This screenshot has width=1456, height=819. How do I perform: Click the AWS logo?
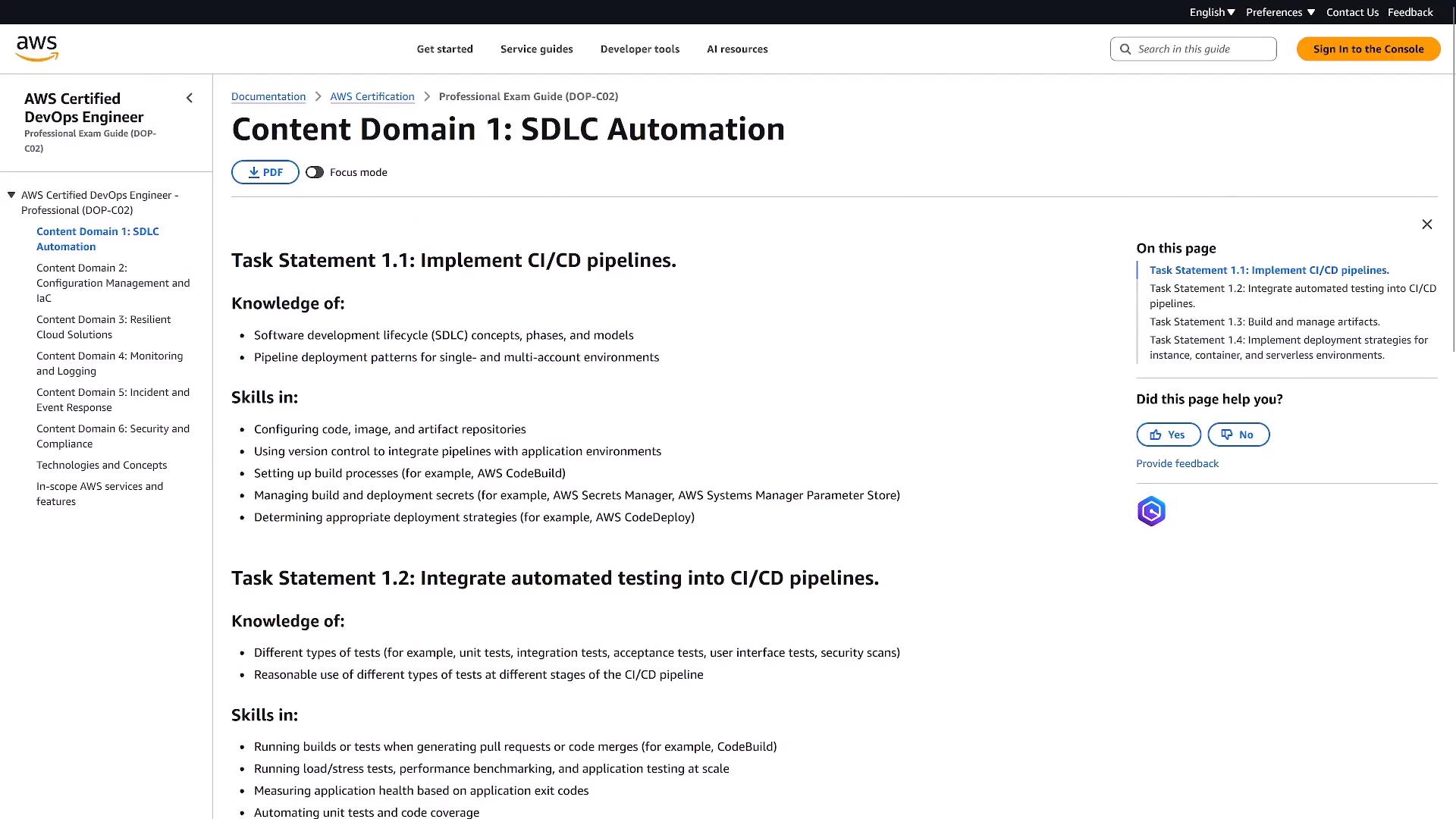[36, 49]
